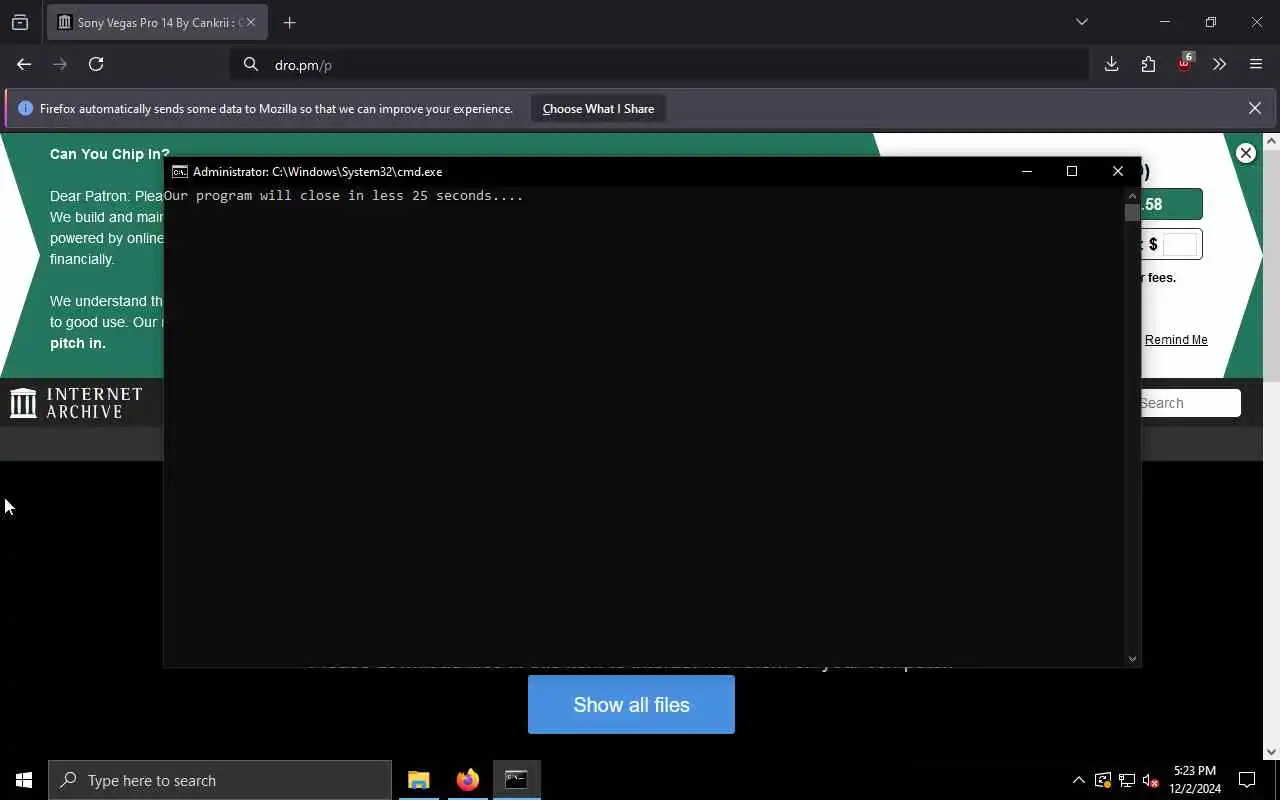The image size is (1280, 800).
Task: Select the Sony Vegas Pro 14 tab
Action: [x=157, y=22]
